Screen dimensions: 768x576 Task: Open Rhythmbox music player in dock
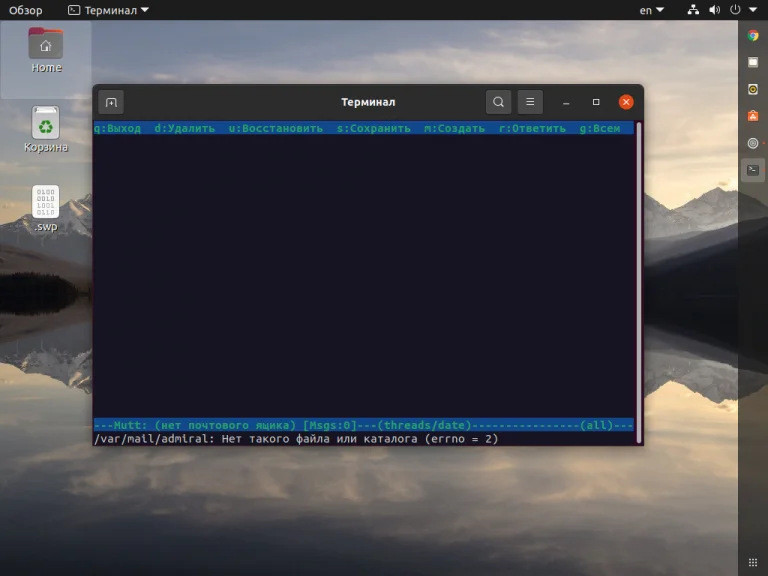[753, 89]
